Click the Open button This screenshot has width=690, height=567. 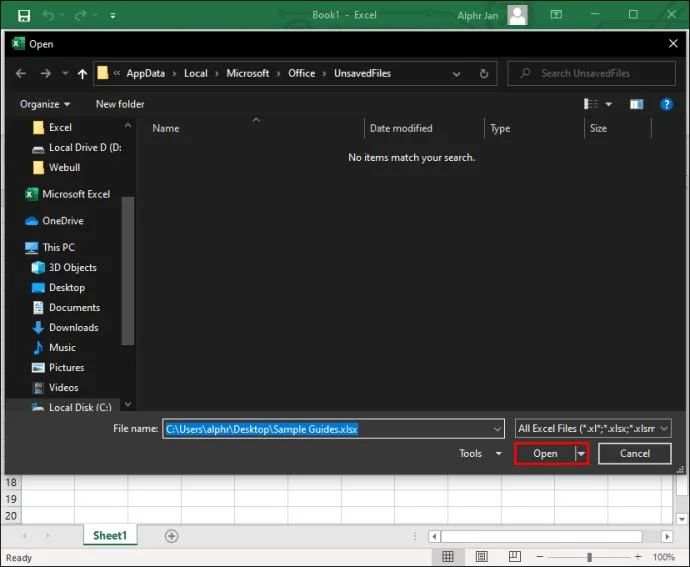(x=545, y=454)
